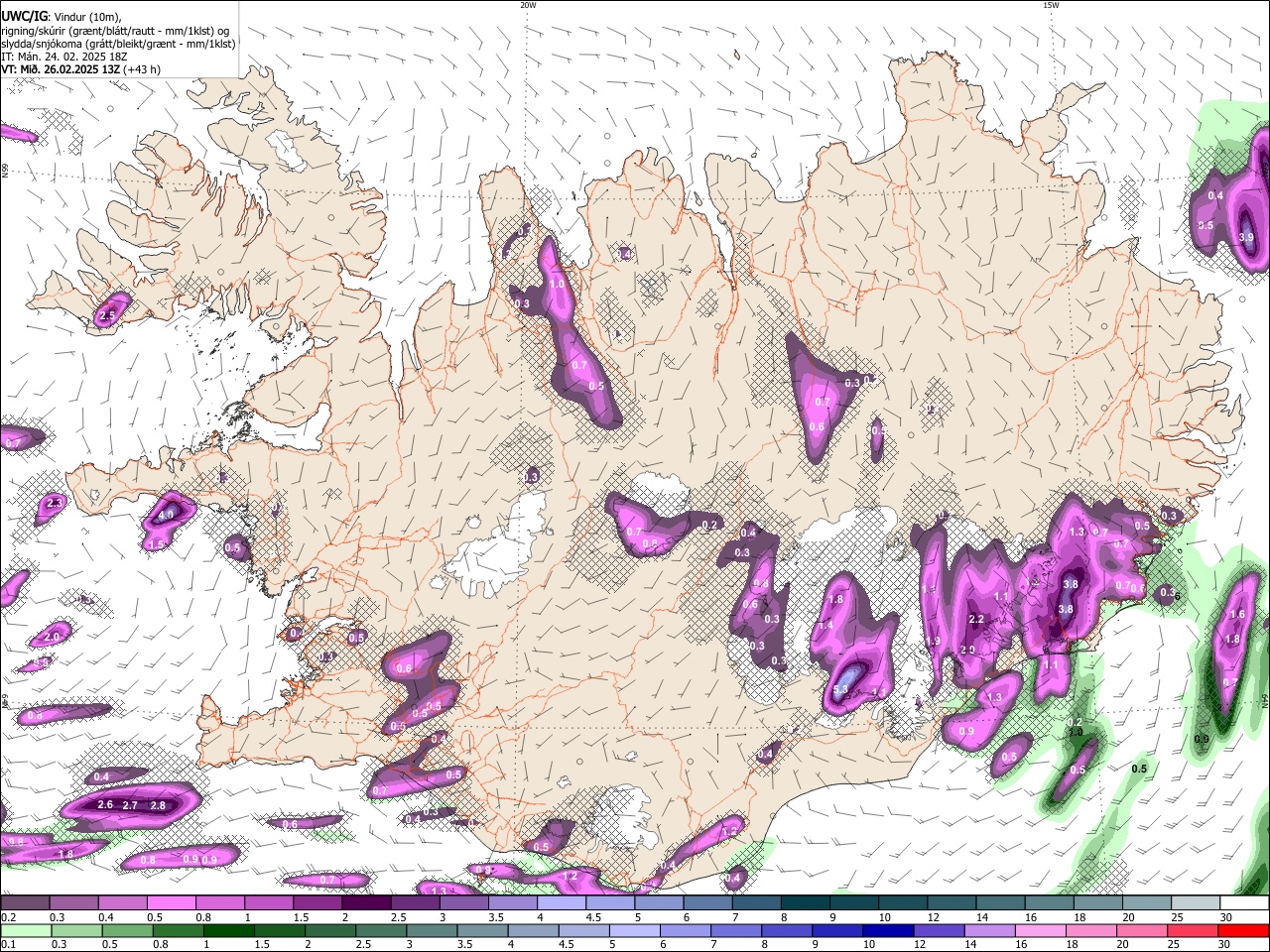Click the 2.7 value in the southwest offshore band

(x=130, y=805)
